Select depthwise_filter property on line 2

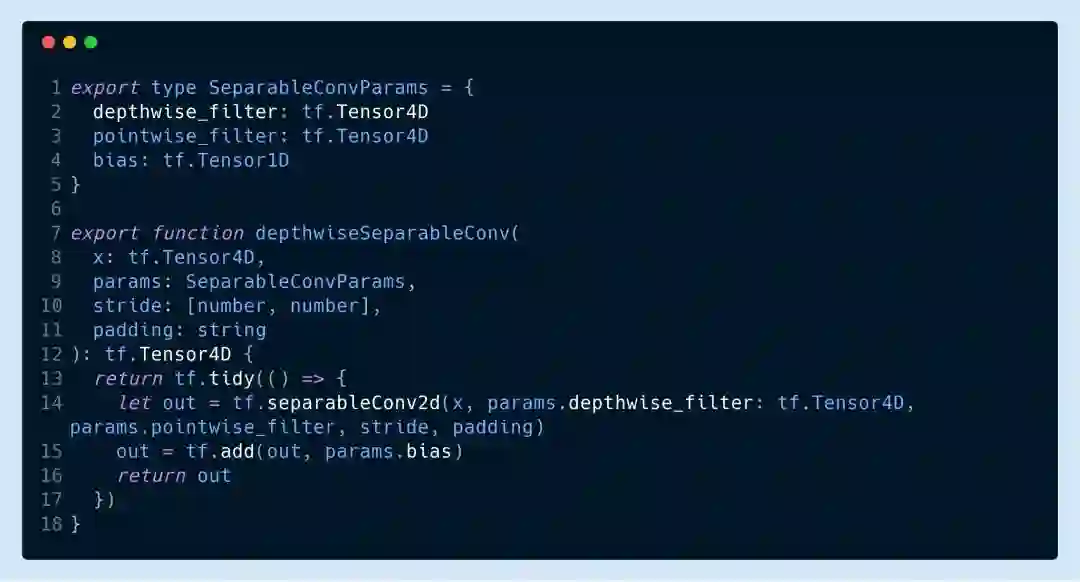pos(185,112)
